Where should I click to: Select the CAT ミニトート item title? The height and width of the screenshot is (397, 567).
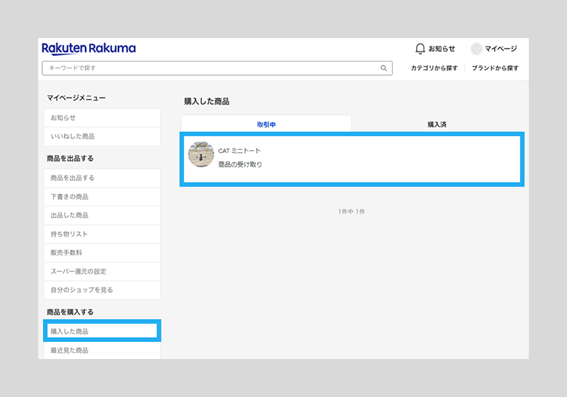point(239,151)
